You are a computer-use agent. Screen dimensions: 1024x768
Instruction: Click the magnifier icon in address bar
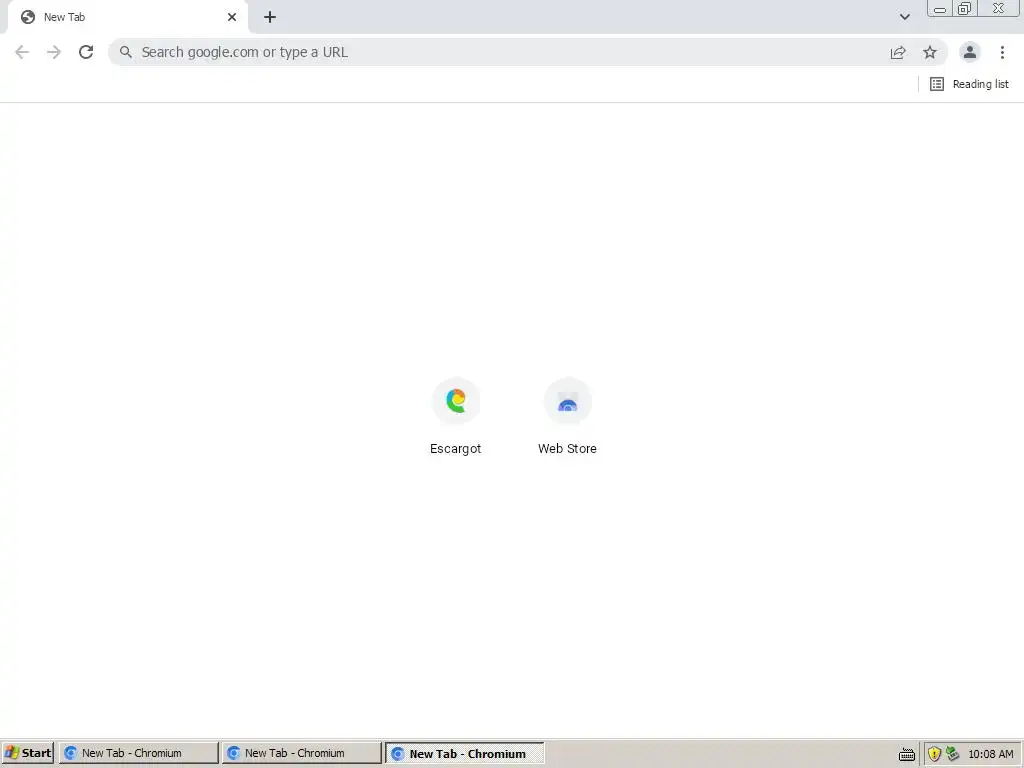[125, 52]
